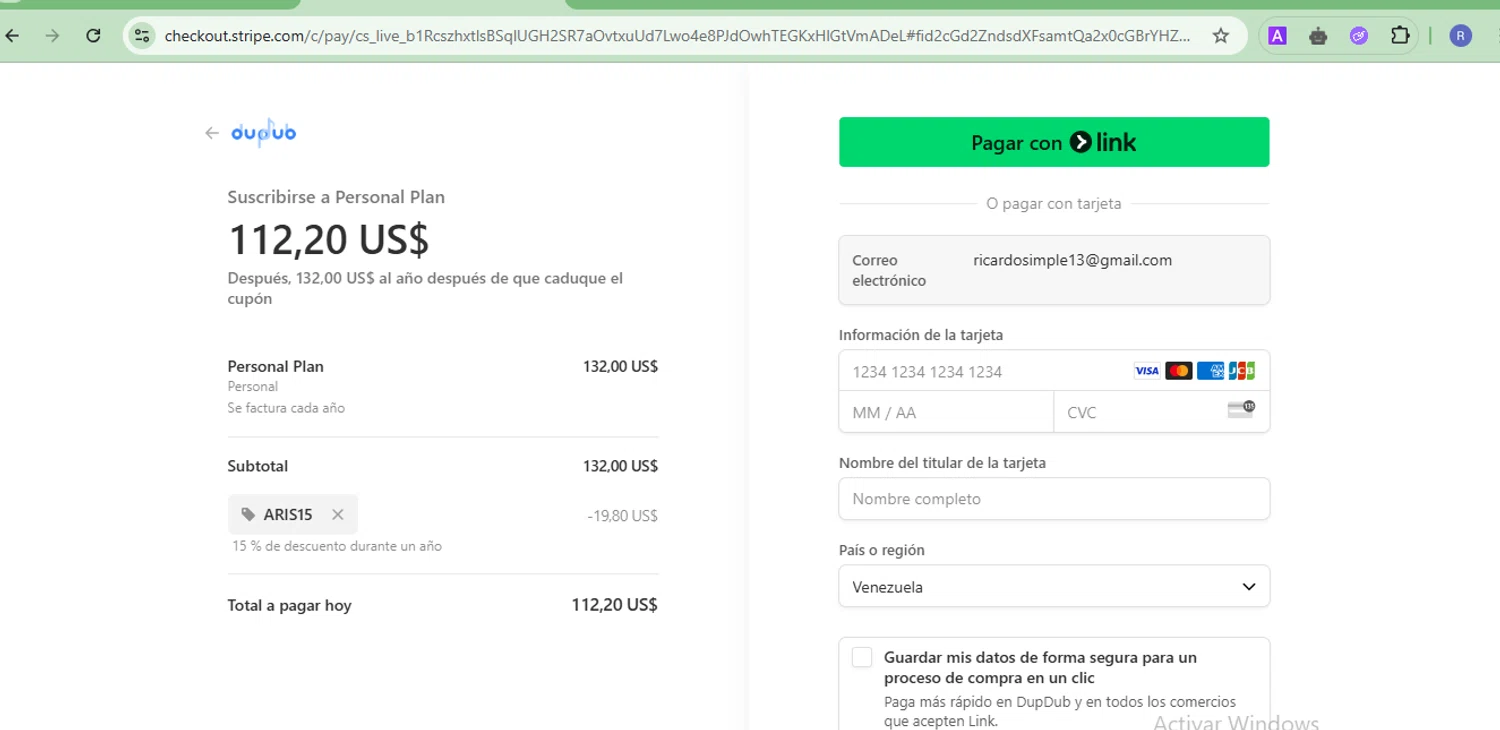Screen dimensions: 1500x730
Task: Focus the MM / AA expiry field
Action: pos(946,412)
